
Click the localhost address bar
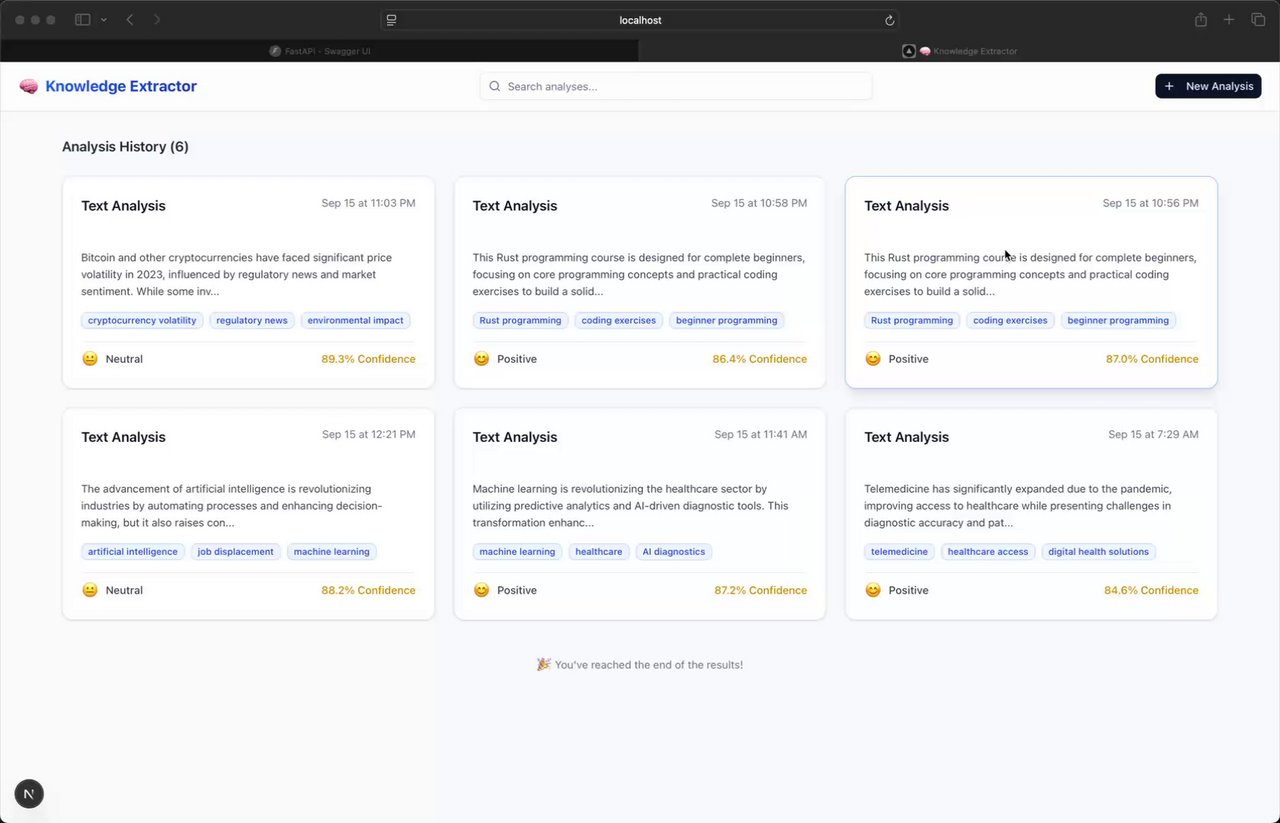[640, 20]
